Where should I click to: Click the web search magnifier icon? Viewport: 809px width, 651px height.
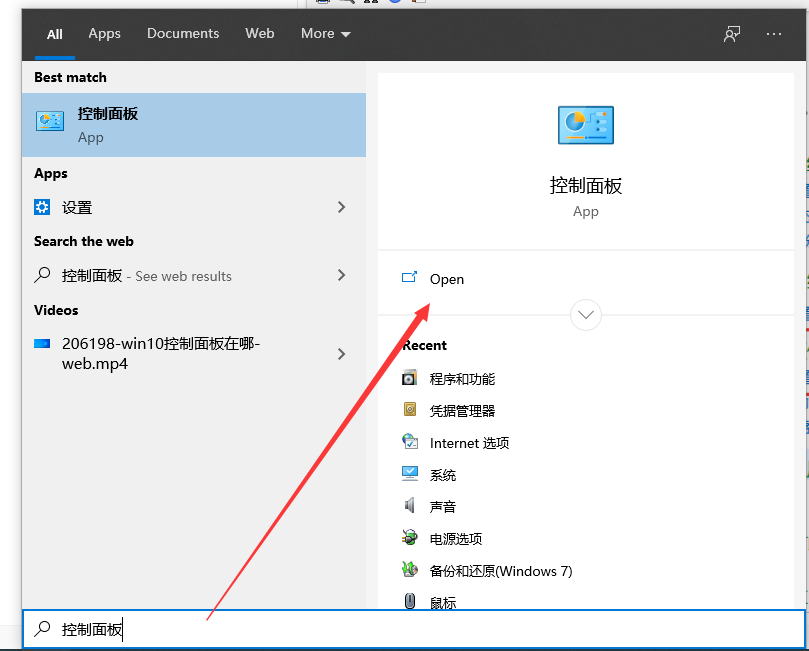tap(42, 275)
